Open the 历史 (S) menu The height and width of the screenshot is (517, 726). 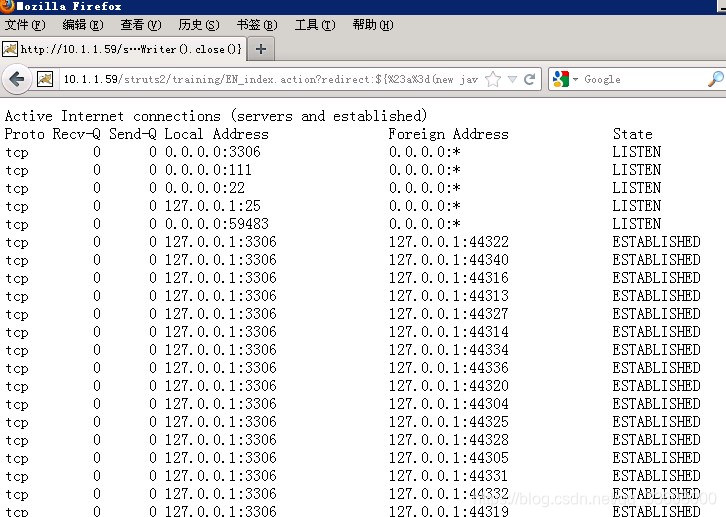(x=199, y=25)
